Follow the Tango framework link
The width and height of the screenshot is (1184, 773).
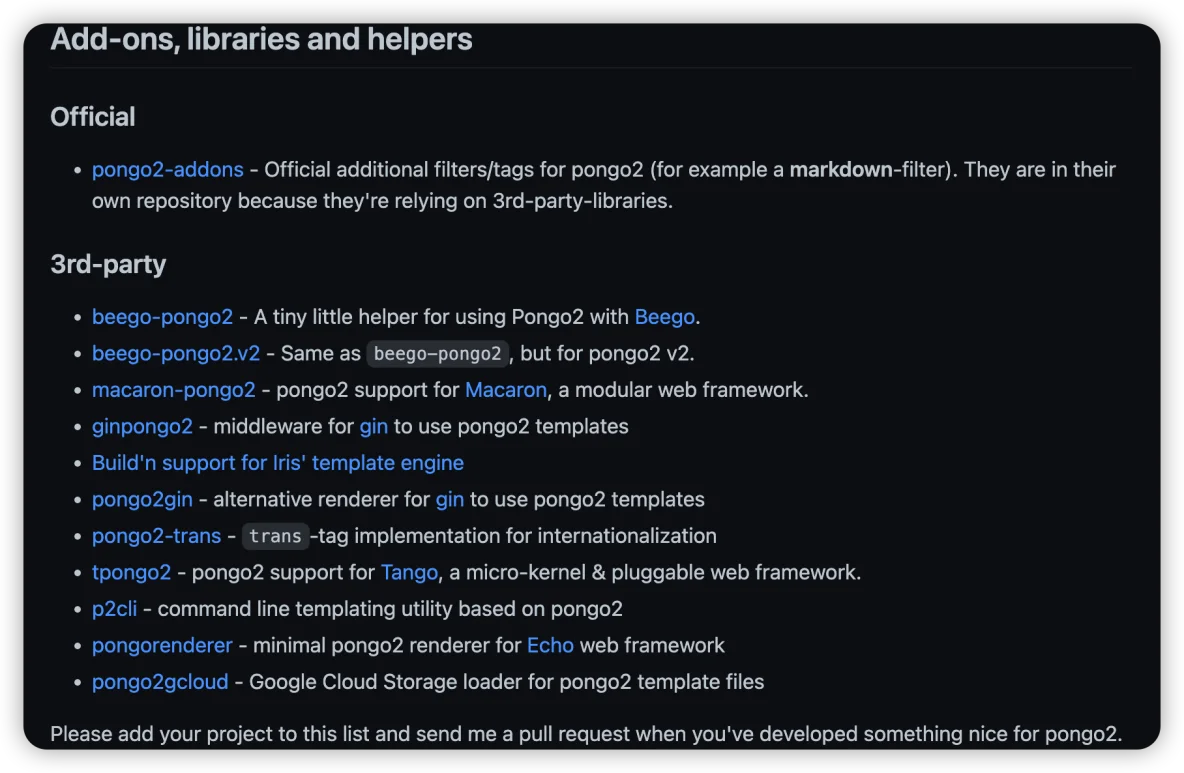(x=409, y=572)
